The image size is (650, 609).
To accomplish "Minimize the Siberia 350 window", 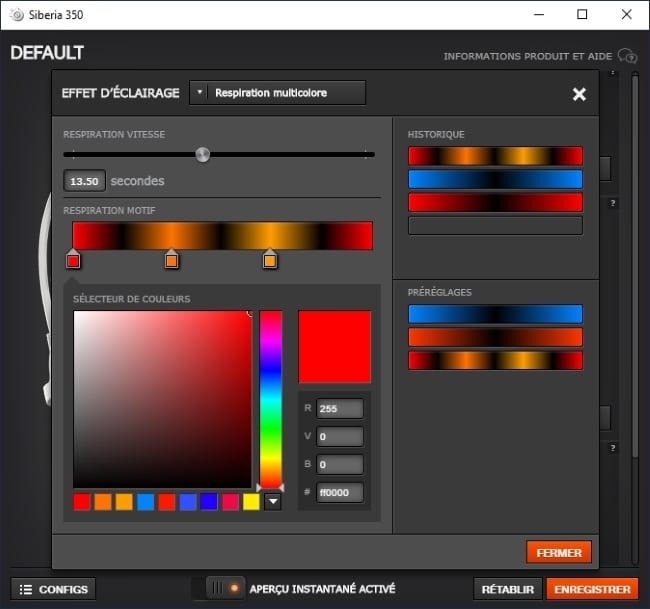I will coord(539,15).
